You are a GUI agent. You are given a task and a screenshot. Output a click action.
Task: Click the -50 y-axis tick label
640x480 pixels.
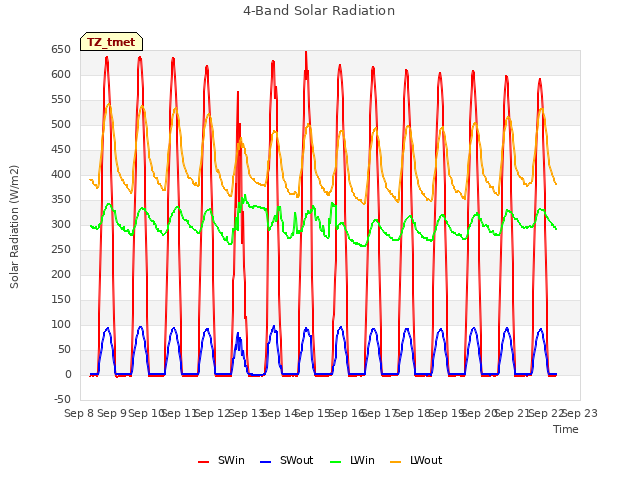(62, 399)
